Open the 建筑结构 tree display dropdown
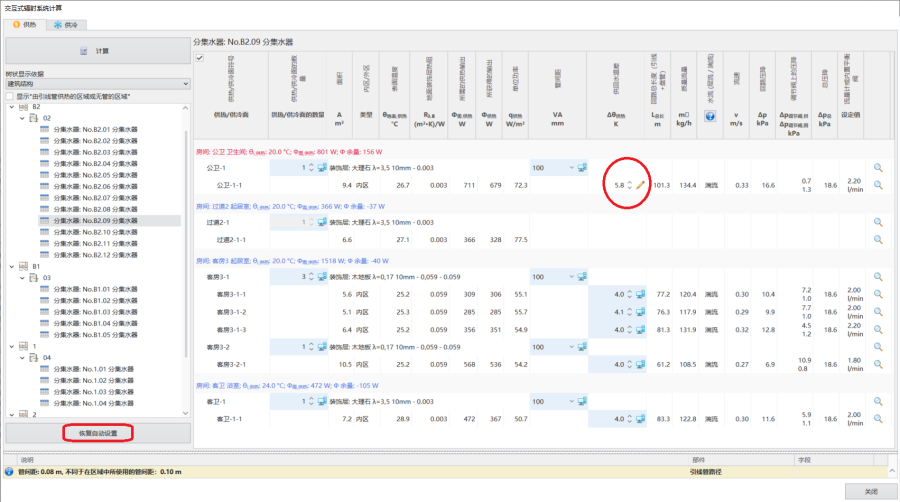The width and height of the screenshot is (900, 502). (x=98, y=84)
